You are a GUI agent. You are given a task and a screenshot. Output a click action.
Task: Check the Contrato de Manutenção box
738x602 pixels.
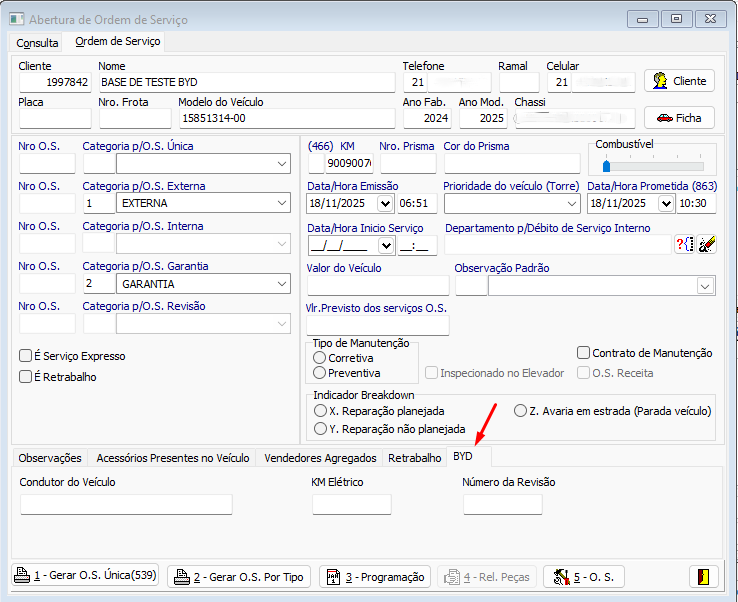click(584, 353)
